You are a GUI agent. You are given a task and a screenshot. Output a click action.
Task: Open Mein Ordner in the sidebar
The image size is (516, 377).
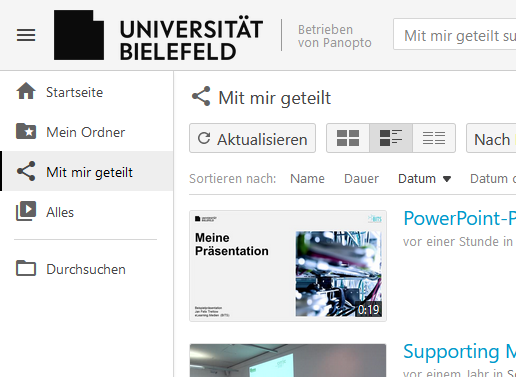[87, 131]
